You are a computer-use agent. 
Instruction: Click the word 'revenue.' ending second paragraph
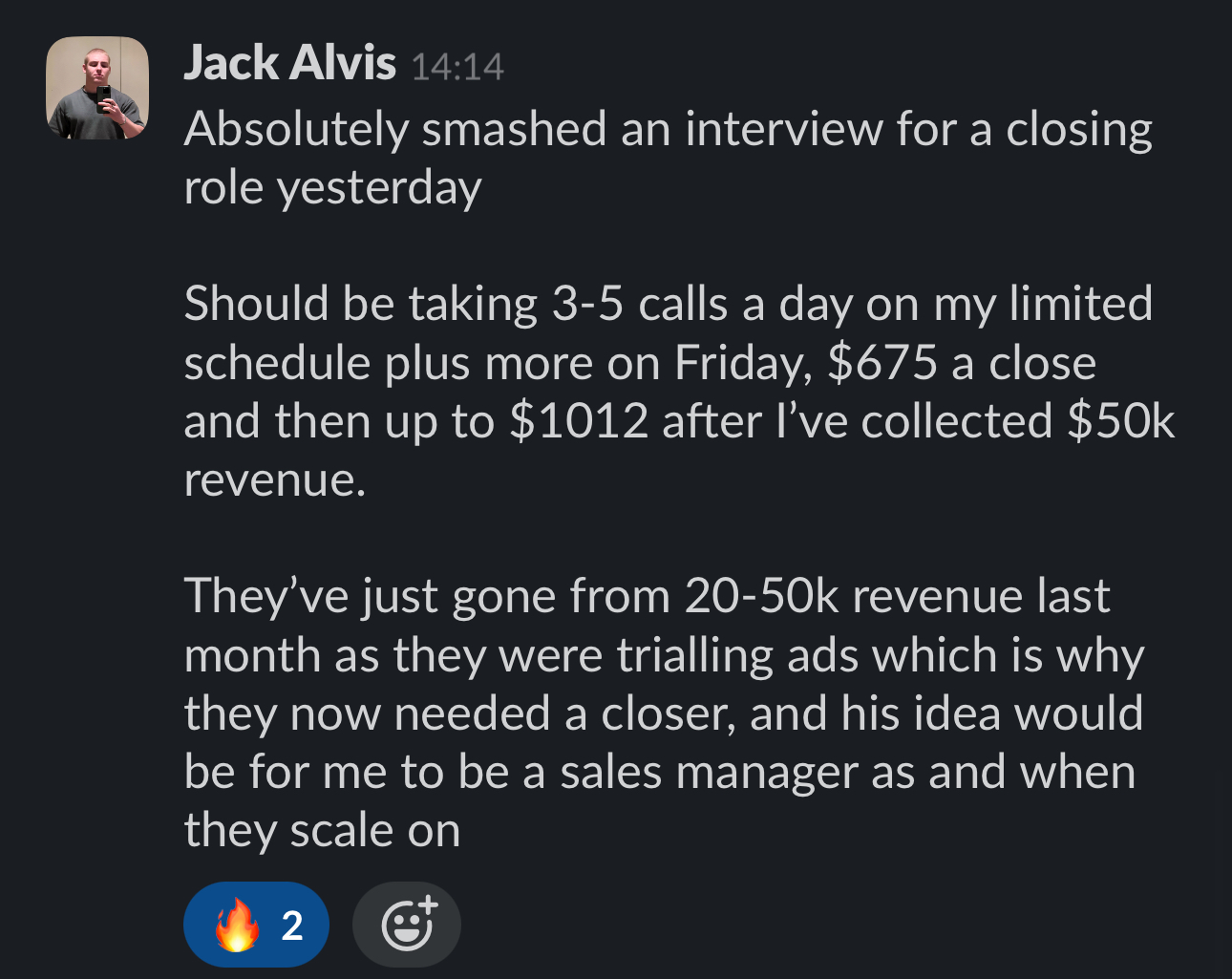point(275,480)
